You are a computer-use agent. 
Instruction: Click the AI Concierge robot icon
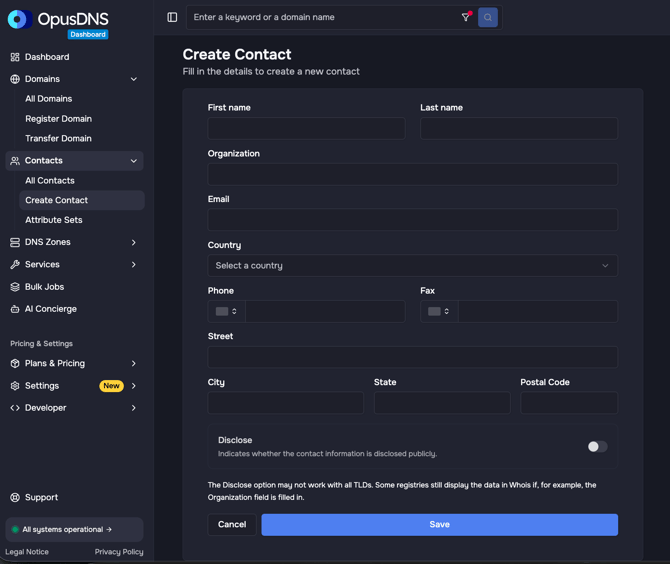click(15, 309)
